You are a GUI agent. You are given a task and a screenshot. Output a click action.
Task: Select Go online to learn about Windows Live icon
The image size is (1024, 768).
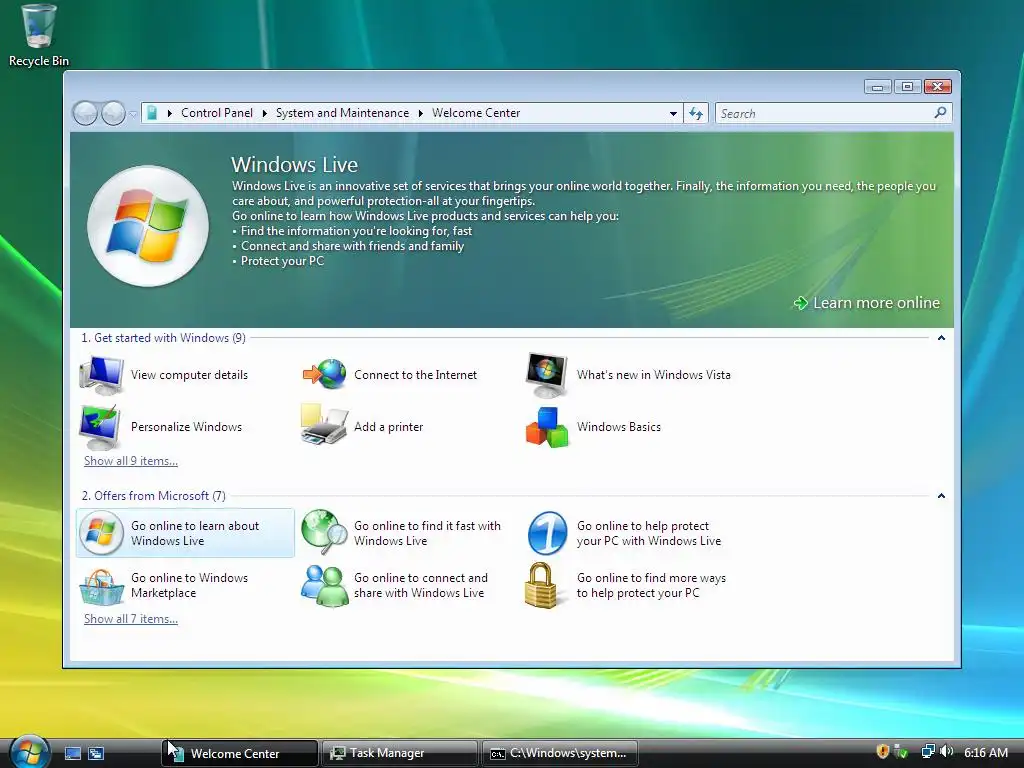tap(101, 533)
